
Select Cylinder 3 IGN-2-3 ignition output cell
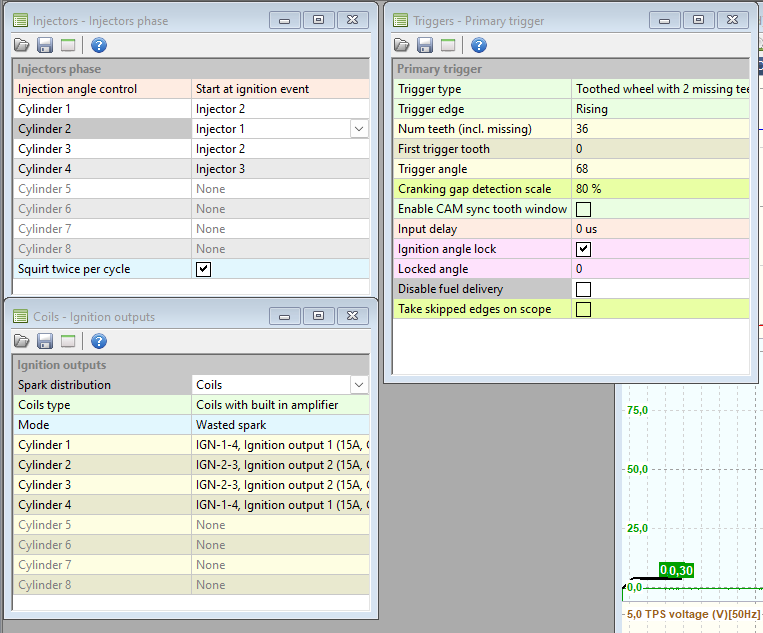coord(280,485)
